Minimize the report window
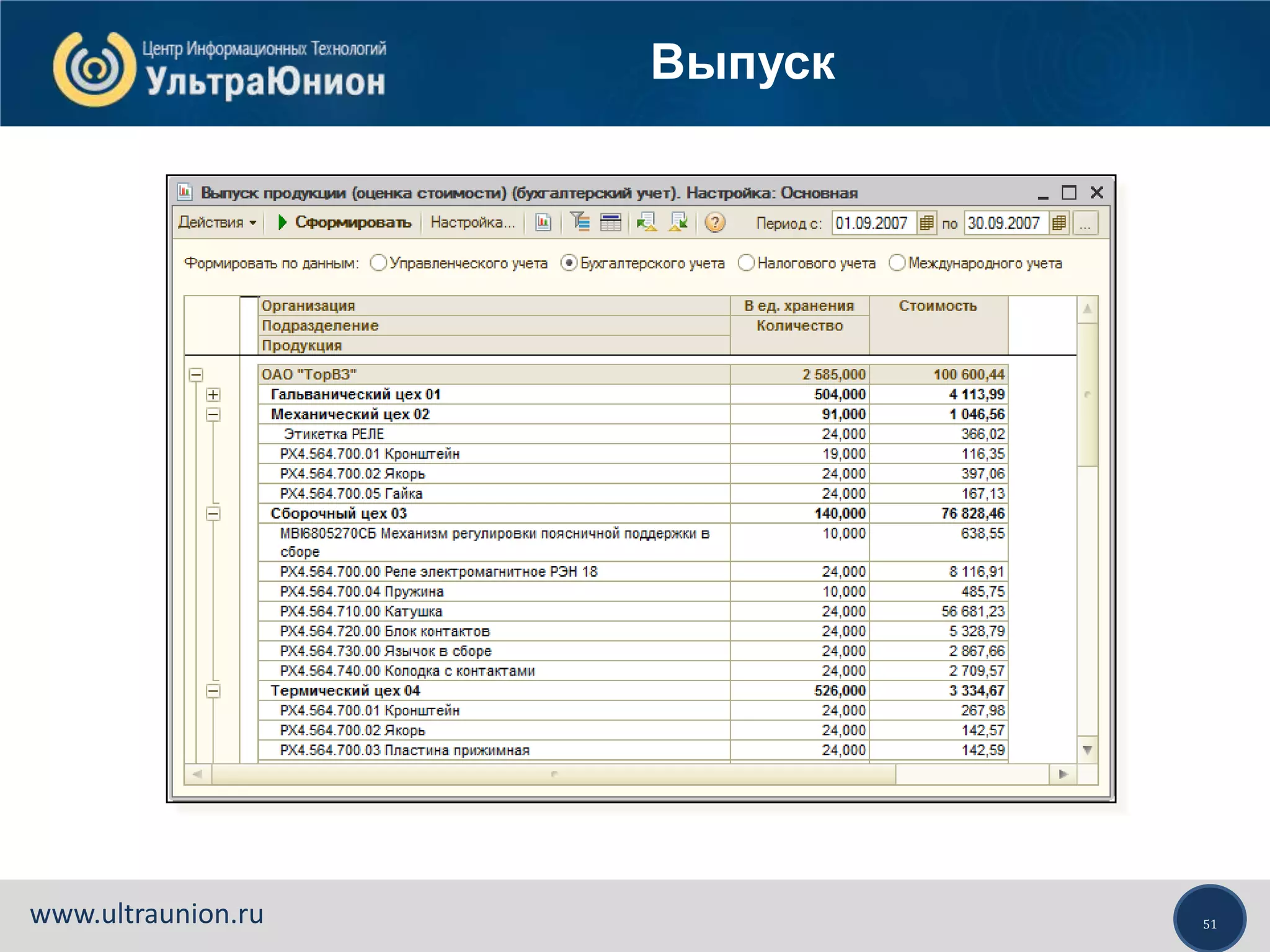Image resolution: width=1270 pixels, height=952 pixels. pos(1043,193)
